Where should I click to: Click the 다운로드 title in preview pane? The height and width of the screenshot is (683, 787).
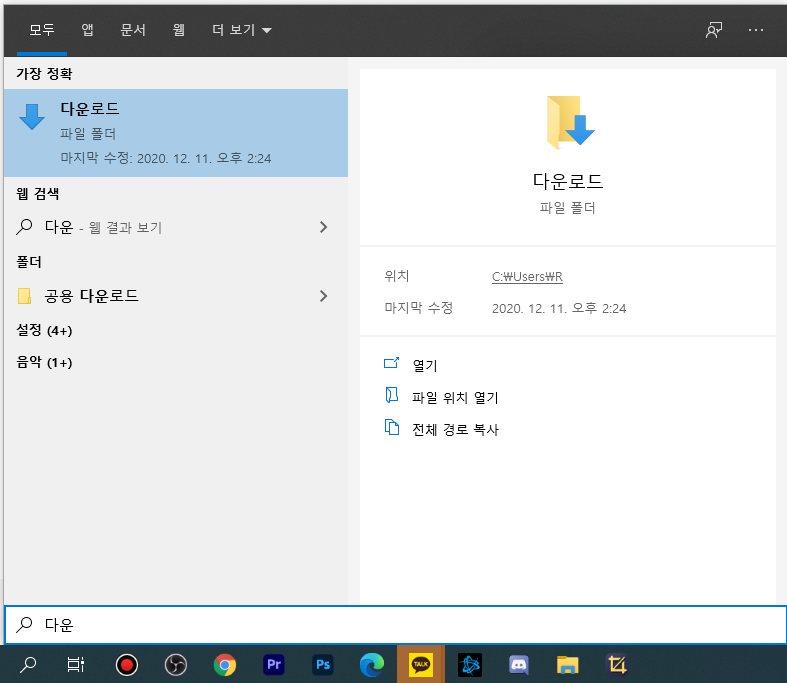(x=568, y=181)
